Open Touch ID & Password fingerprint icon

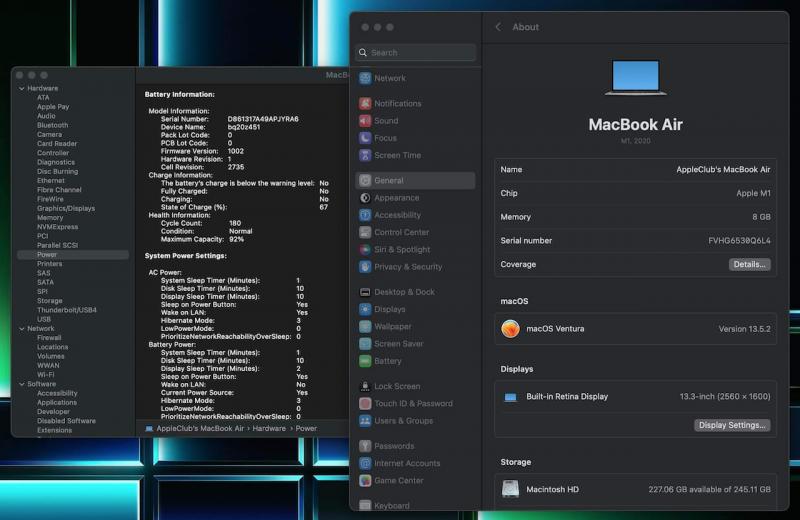pyautogui.click(x=365, y=404)
